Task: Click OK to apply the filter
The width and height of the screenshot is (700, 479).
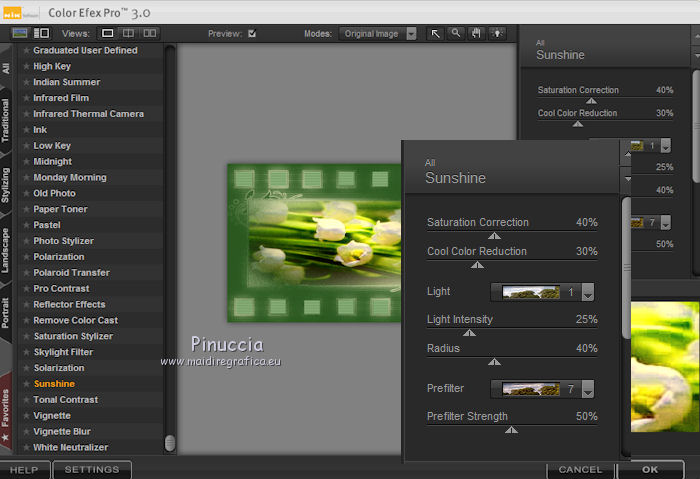Action: point(650,470)
